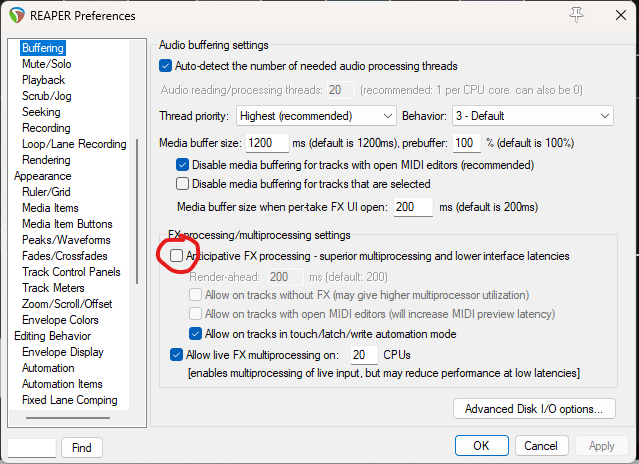Screen dimensions: 639x464
Task: Click the Media buffer size field
Action: [x=267, y=143]
